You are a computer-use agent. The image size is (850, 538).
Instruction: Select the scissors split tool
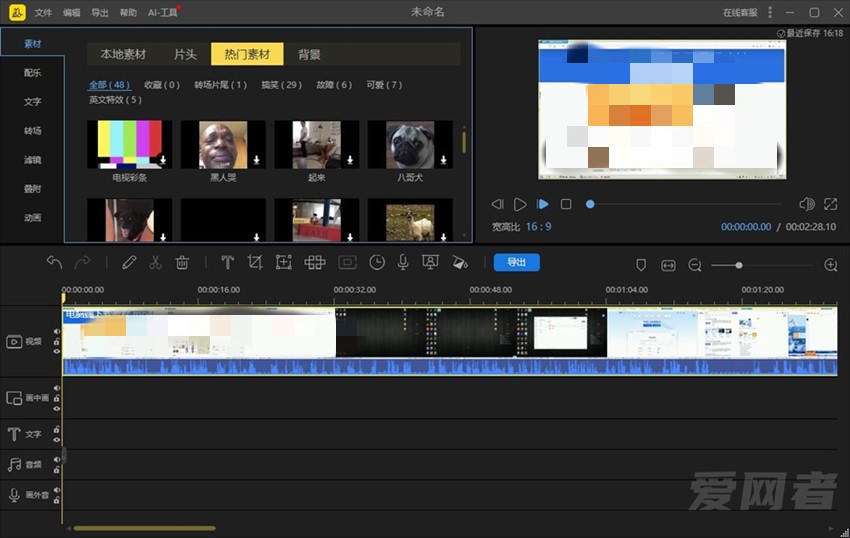tap(155, 263)
